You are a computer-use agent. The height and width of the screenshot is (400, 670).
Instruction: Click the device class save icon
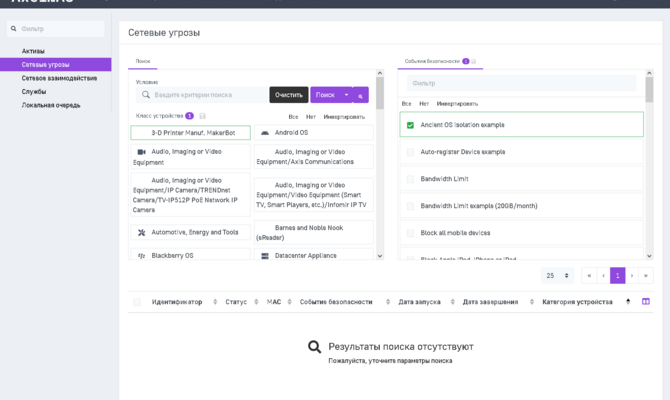202,116
